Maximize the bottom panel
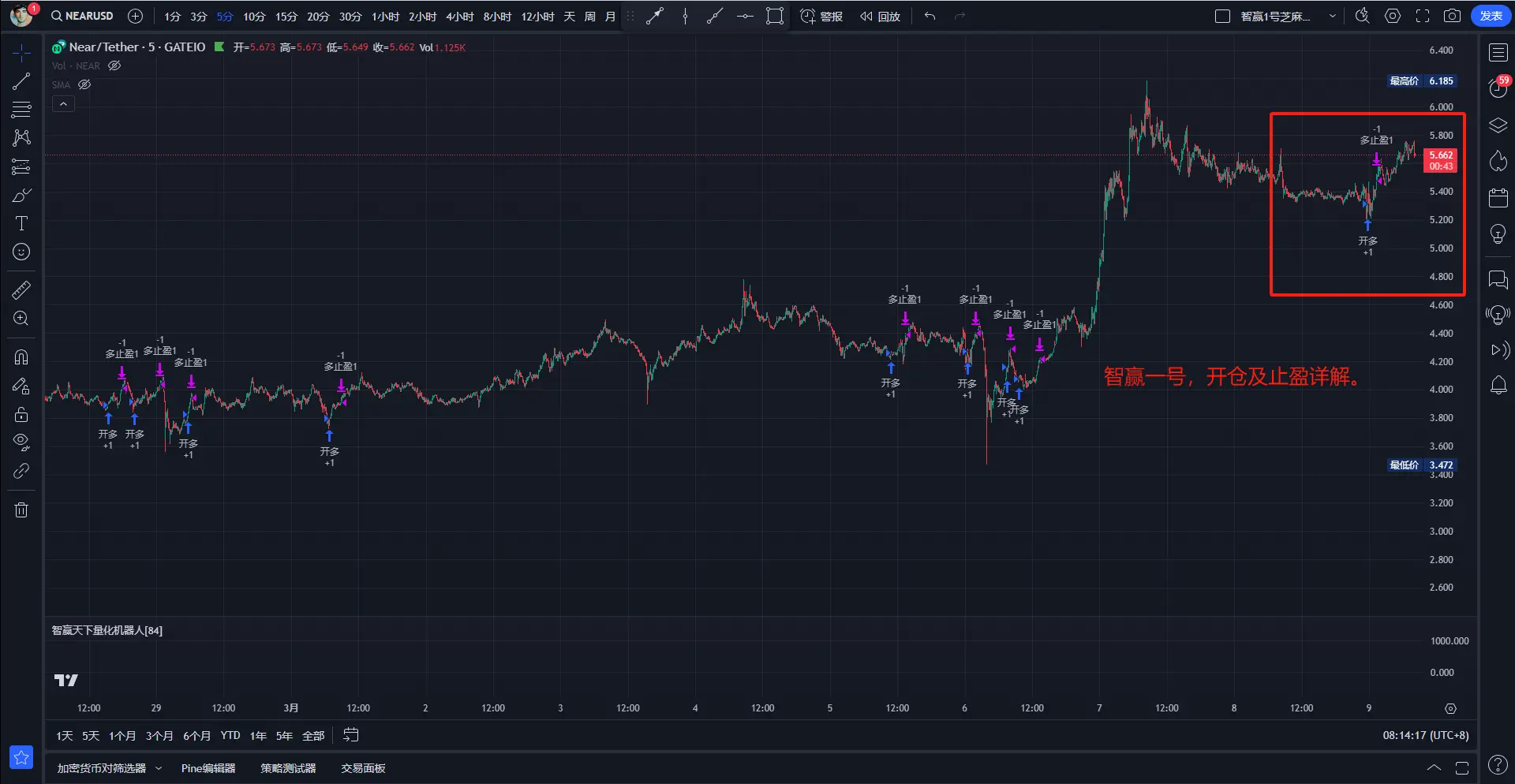The height and width of the screenshot is (784, 1515). (1462, 767)
